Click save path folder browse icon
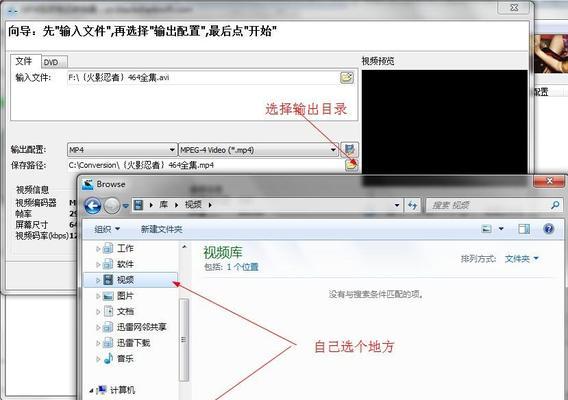The height and width of the screenshot is (400, 568). 351,165
